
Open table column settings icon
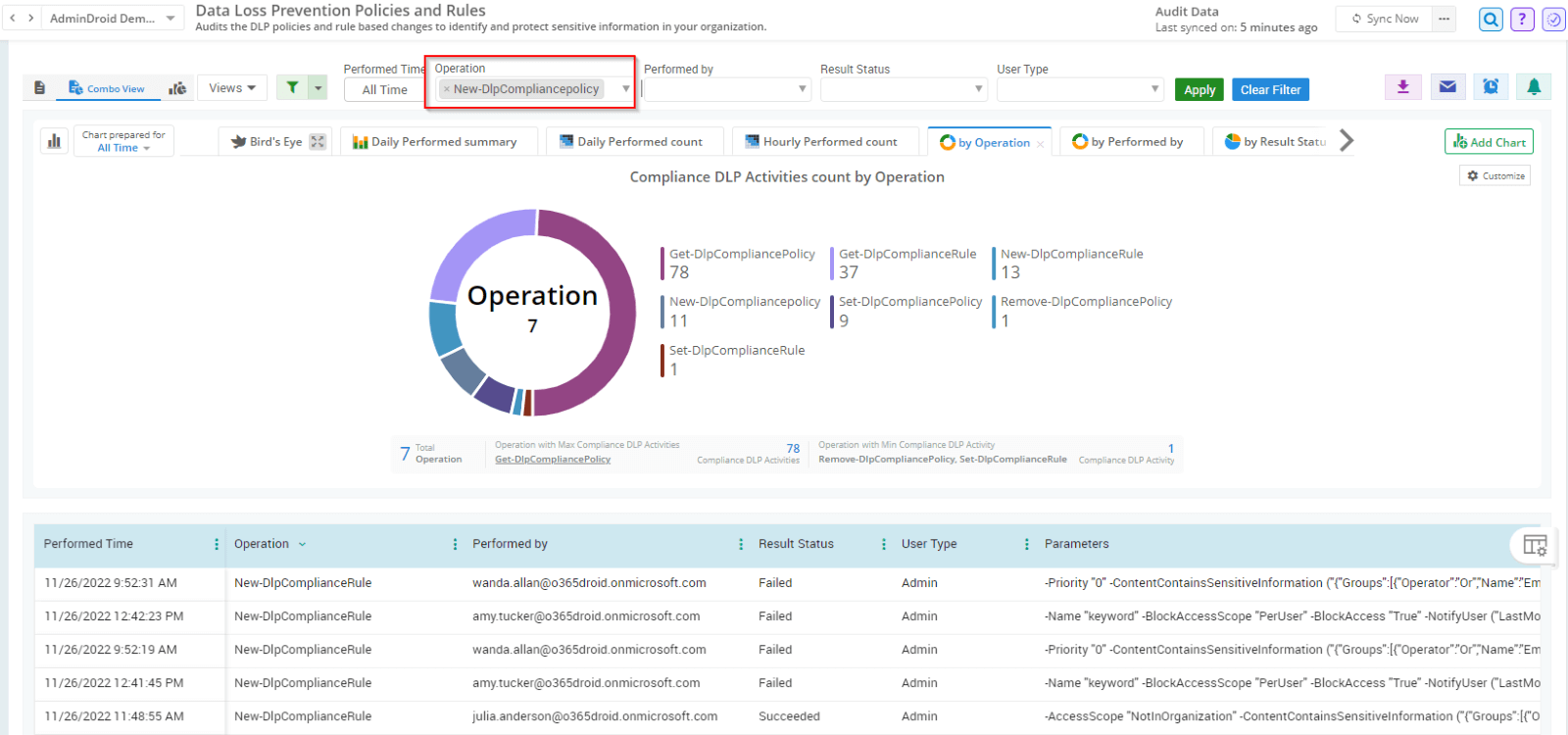tap(1535, 545)
